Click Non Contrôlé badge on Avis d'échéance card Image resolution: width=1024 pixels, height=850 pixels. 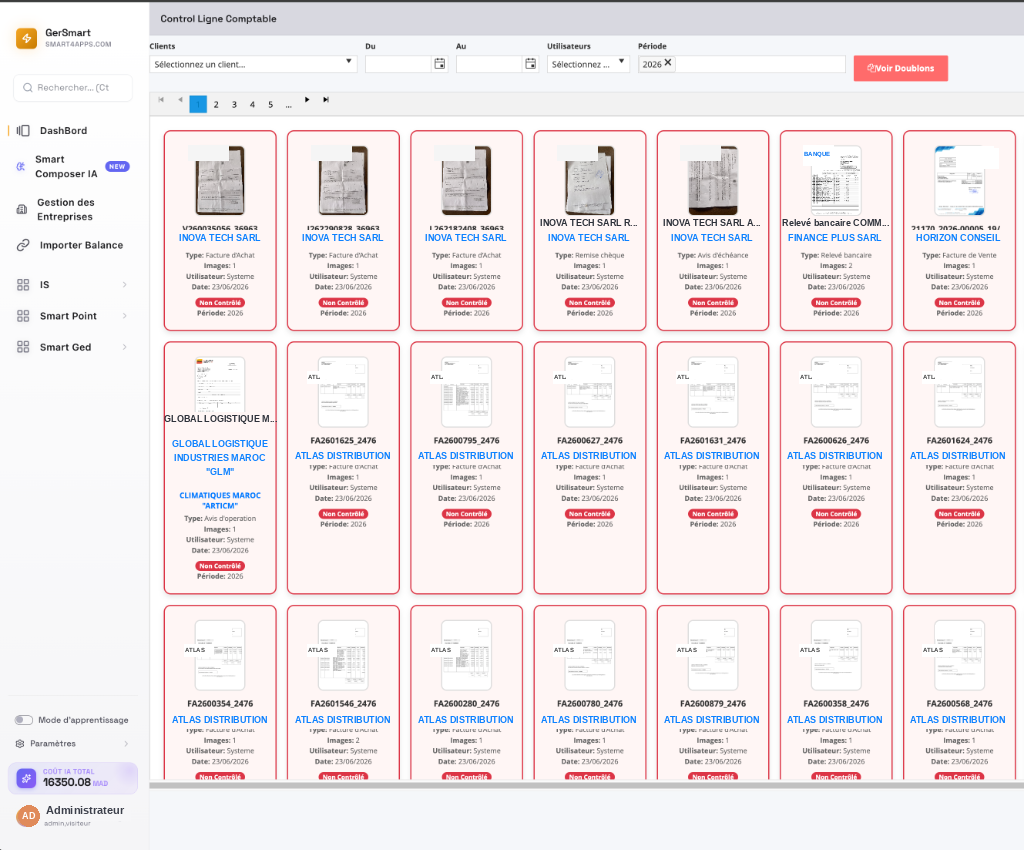click(712, 303)
